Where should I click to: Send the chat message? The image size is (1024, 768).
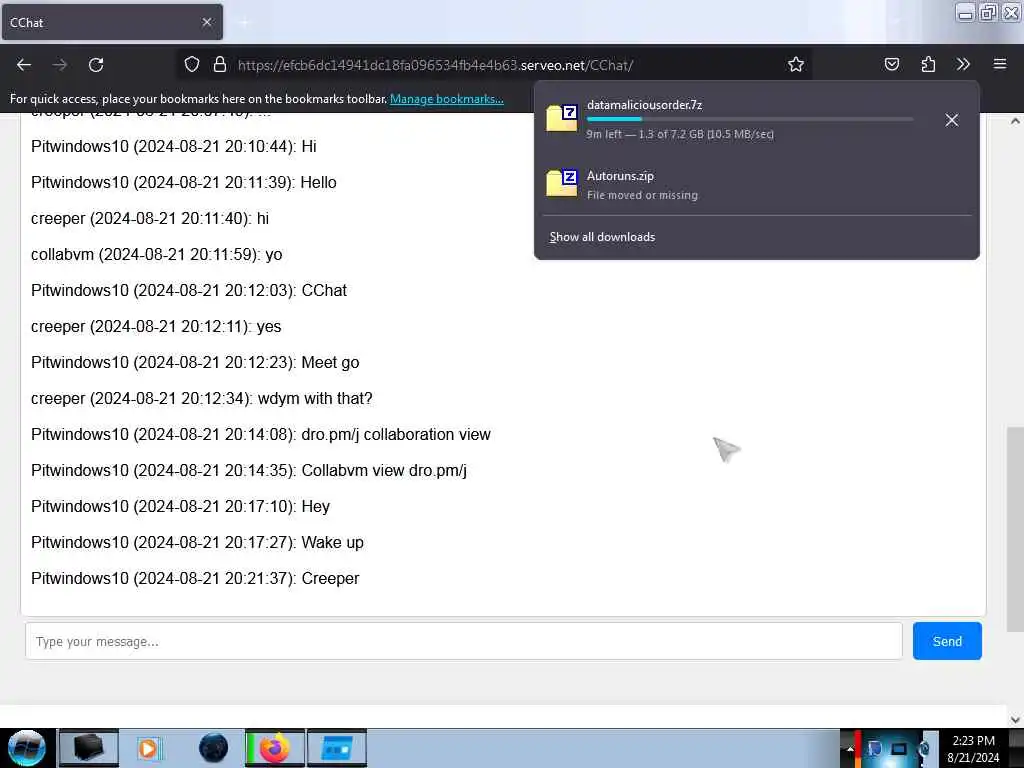point(947,641)
